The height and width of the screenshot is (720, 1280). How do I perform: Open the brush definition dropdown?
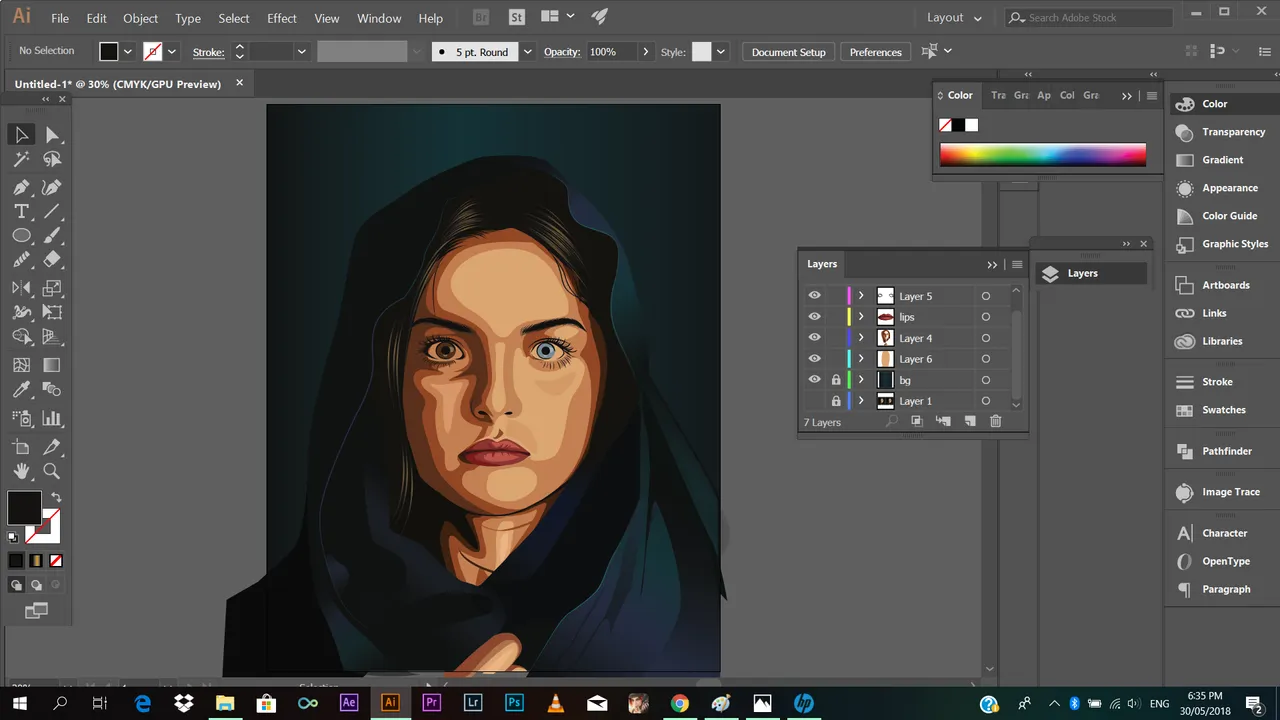click(x=527, y=52)
